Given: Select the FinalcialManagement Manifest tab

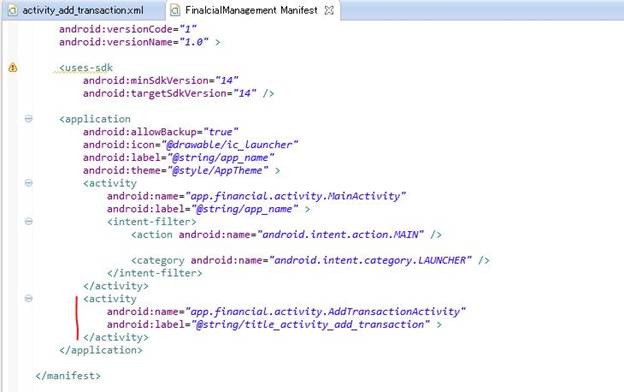Looking at the screenshot, I should 252,10.
